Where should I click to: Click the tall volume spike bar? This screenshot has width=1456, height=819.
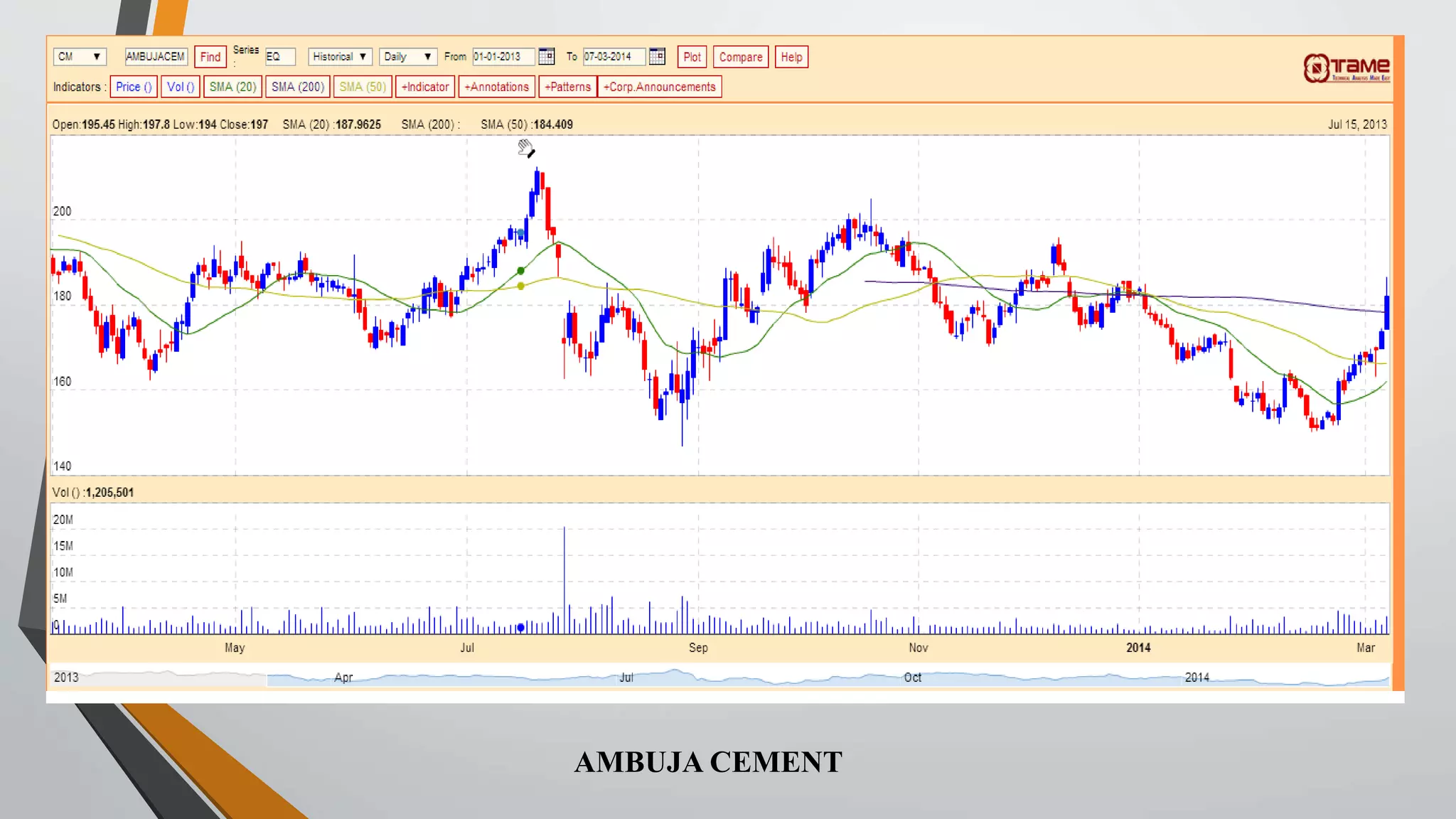(564, 580)
